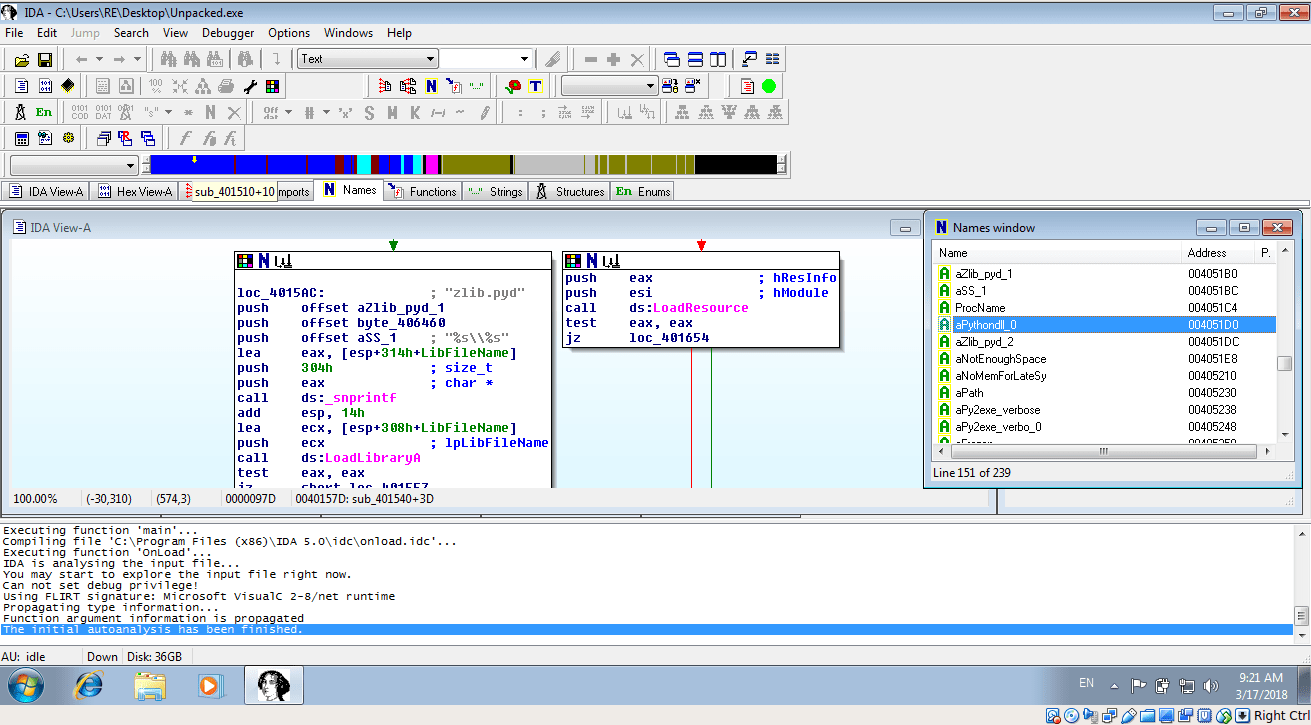Open disassembly view from toolbar page icon

pyautogui.click(x=21, y=86)
